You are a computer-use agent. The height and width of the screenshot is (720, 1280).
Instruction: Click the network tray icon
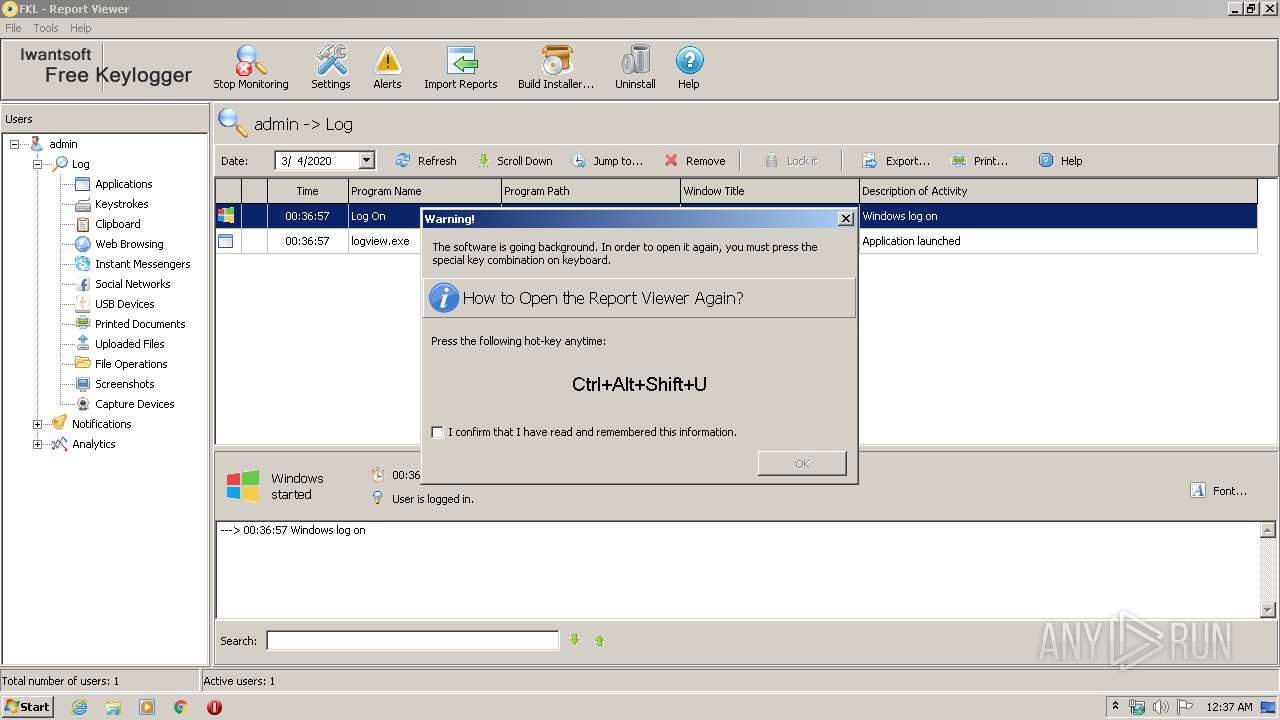point(1137,707)
